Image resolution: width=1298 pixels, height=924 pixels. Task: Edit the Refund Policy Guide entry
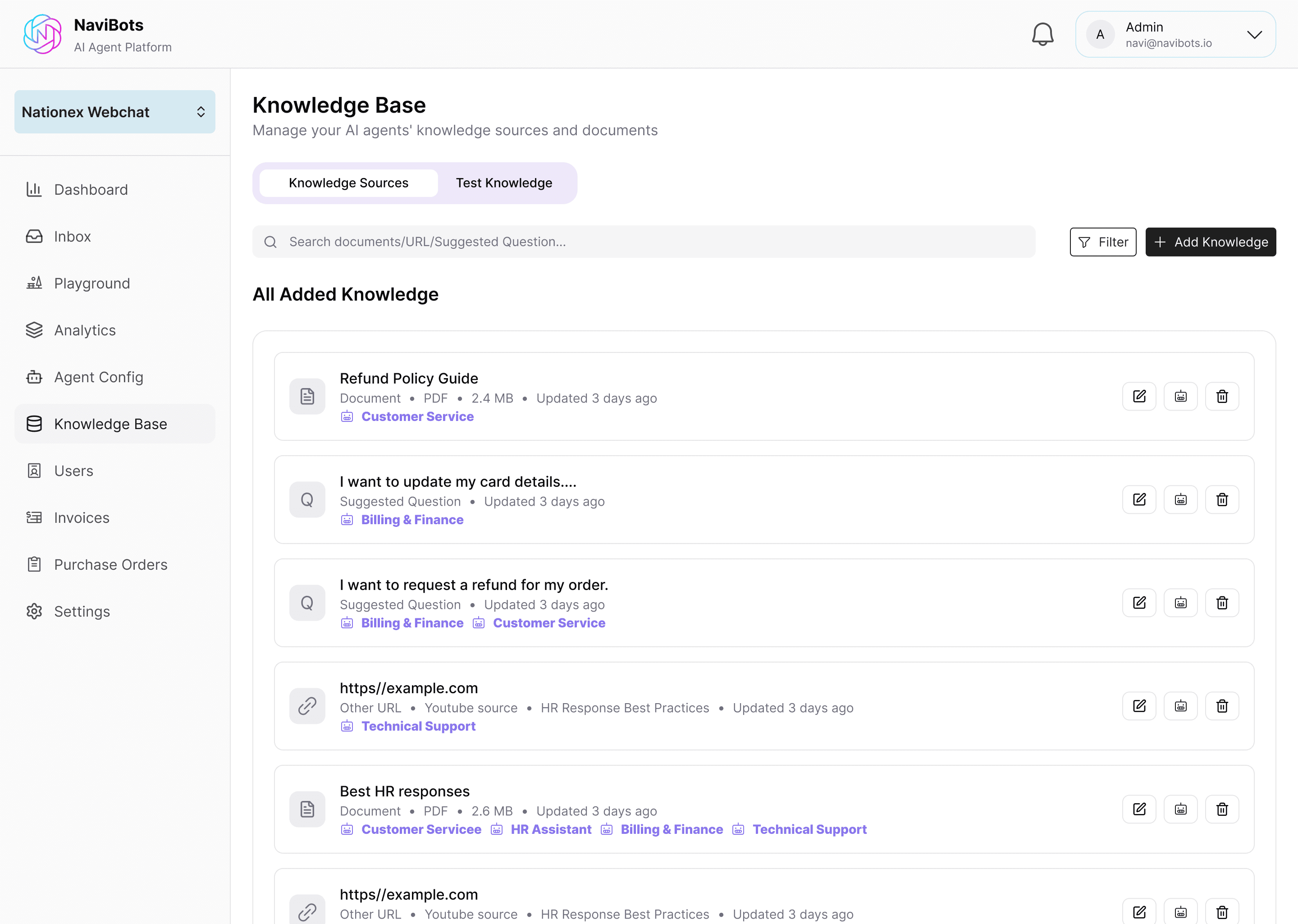pos(1139,397)
